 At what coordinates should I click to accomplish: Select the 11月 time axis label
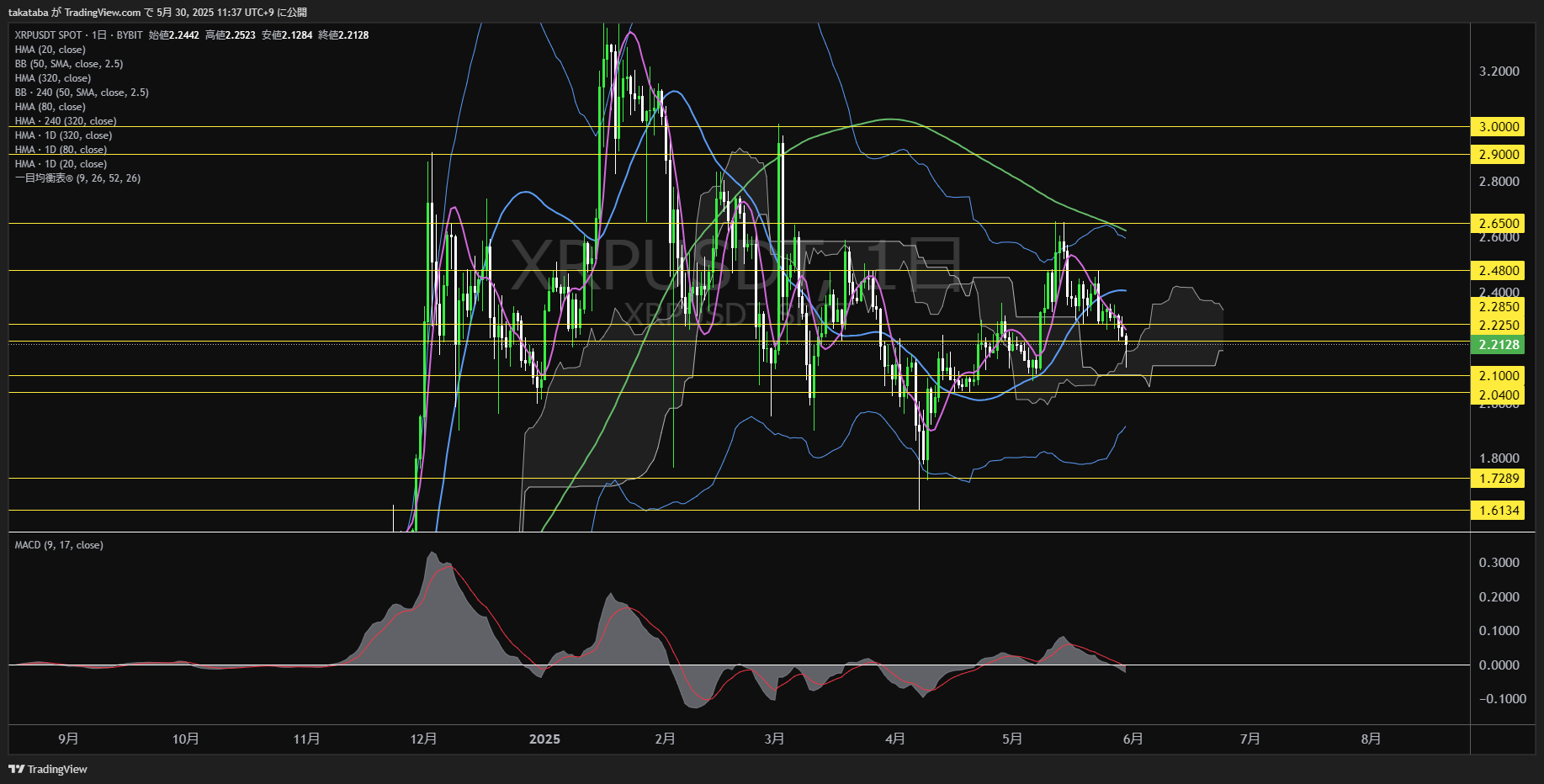[x=306, y=739]
